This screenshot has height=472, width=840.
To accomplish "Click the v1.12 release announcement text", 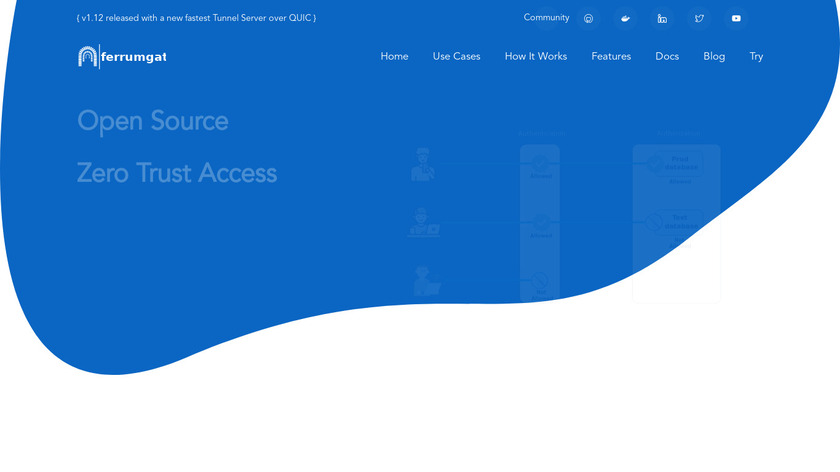I will [x=197, y=18].
